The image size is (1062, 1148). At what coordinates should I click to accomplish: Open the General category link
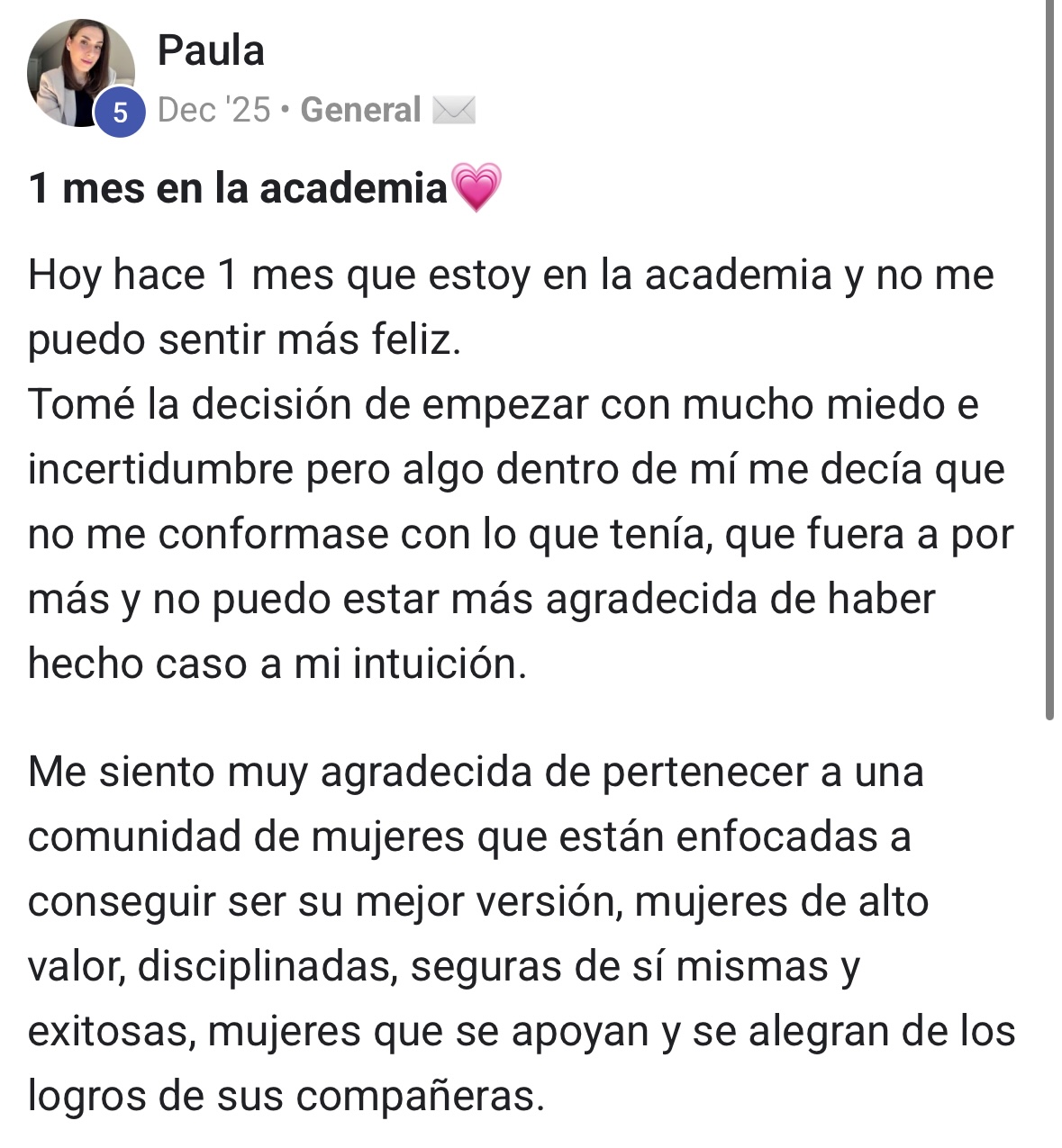pyautogui.click(x=360, y=110)
